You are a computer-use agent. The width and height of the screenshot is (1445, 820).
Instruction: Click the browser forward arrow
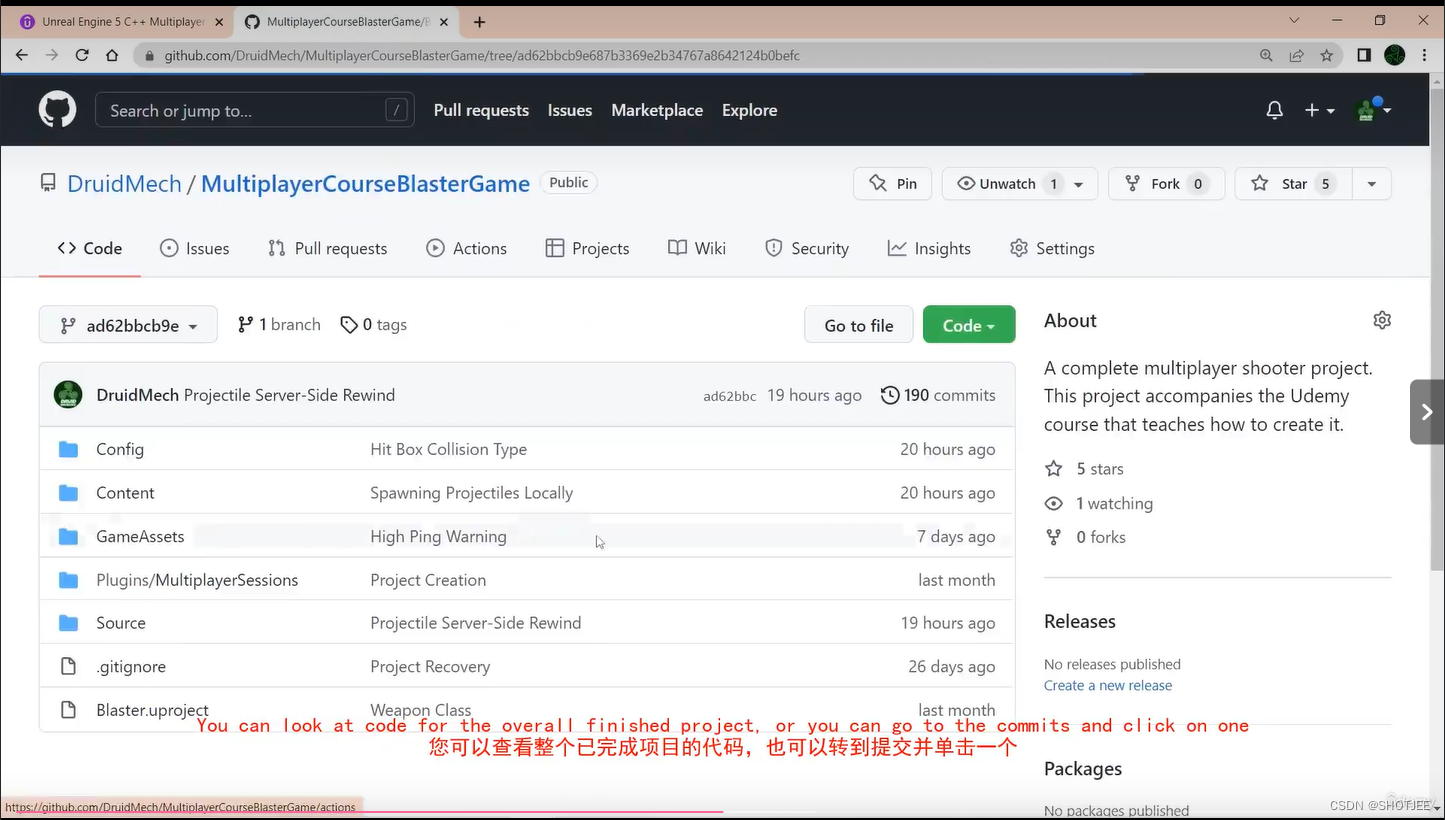tap(52, 56)
